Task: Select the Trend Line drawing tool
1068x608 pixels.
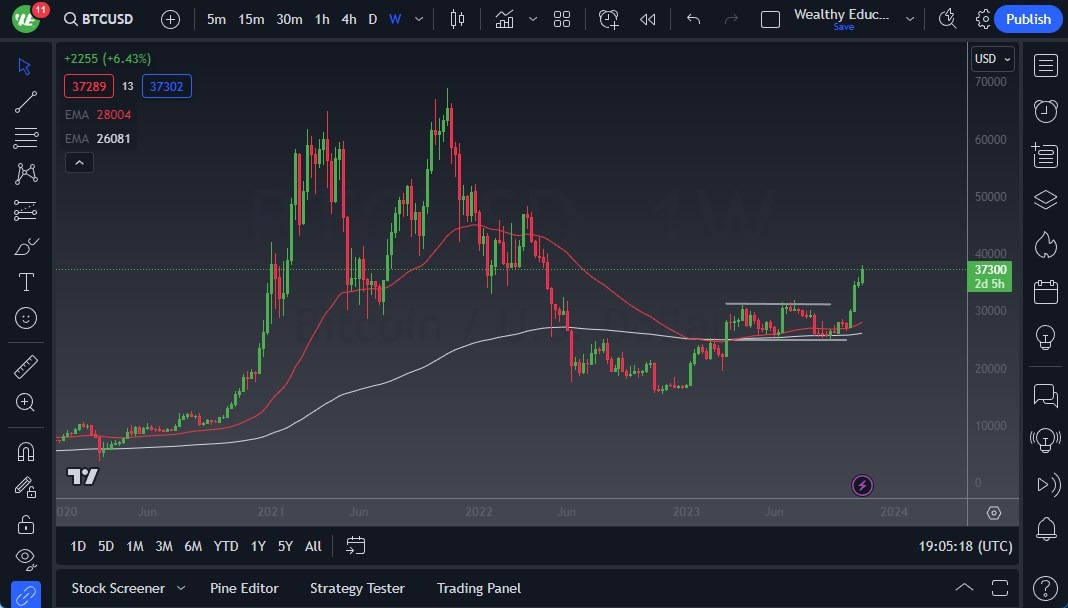Action: (26, 101)
